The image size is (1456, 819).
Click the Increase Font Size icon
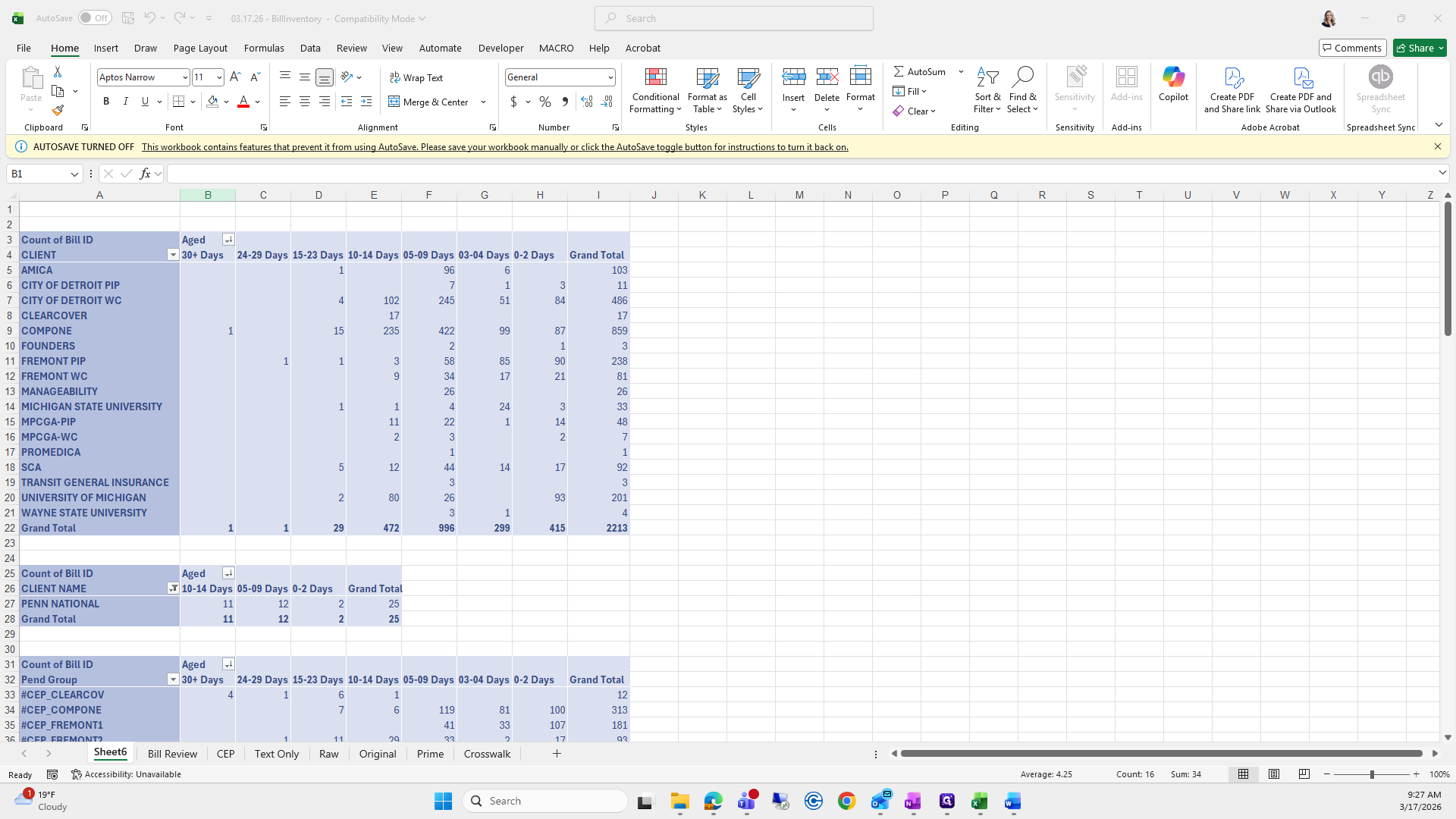coord(235,77)
